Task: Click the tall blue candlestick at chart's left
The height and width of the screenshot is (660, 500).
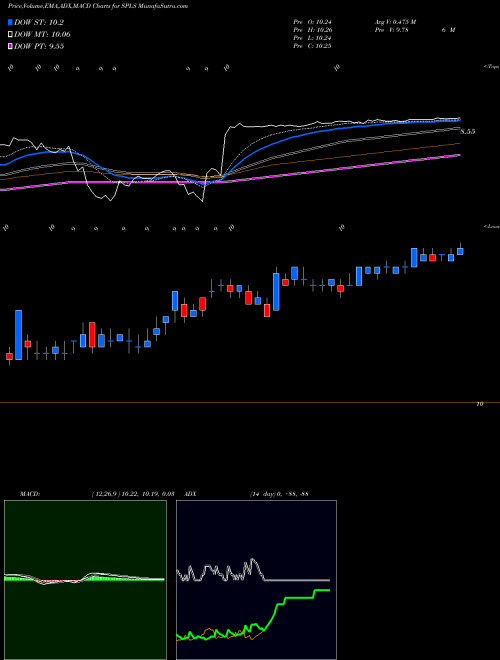Action: (x=19, y=335)
